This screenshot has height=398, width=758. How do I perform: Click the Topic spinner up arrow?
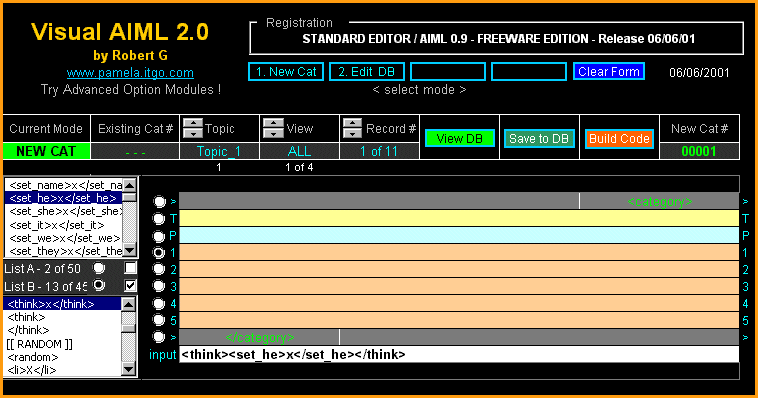coord(193,123)
